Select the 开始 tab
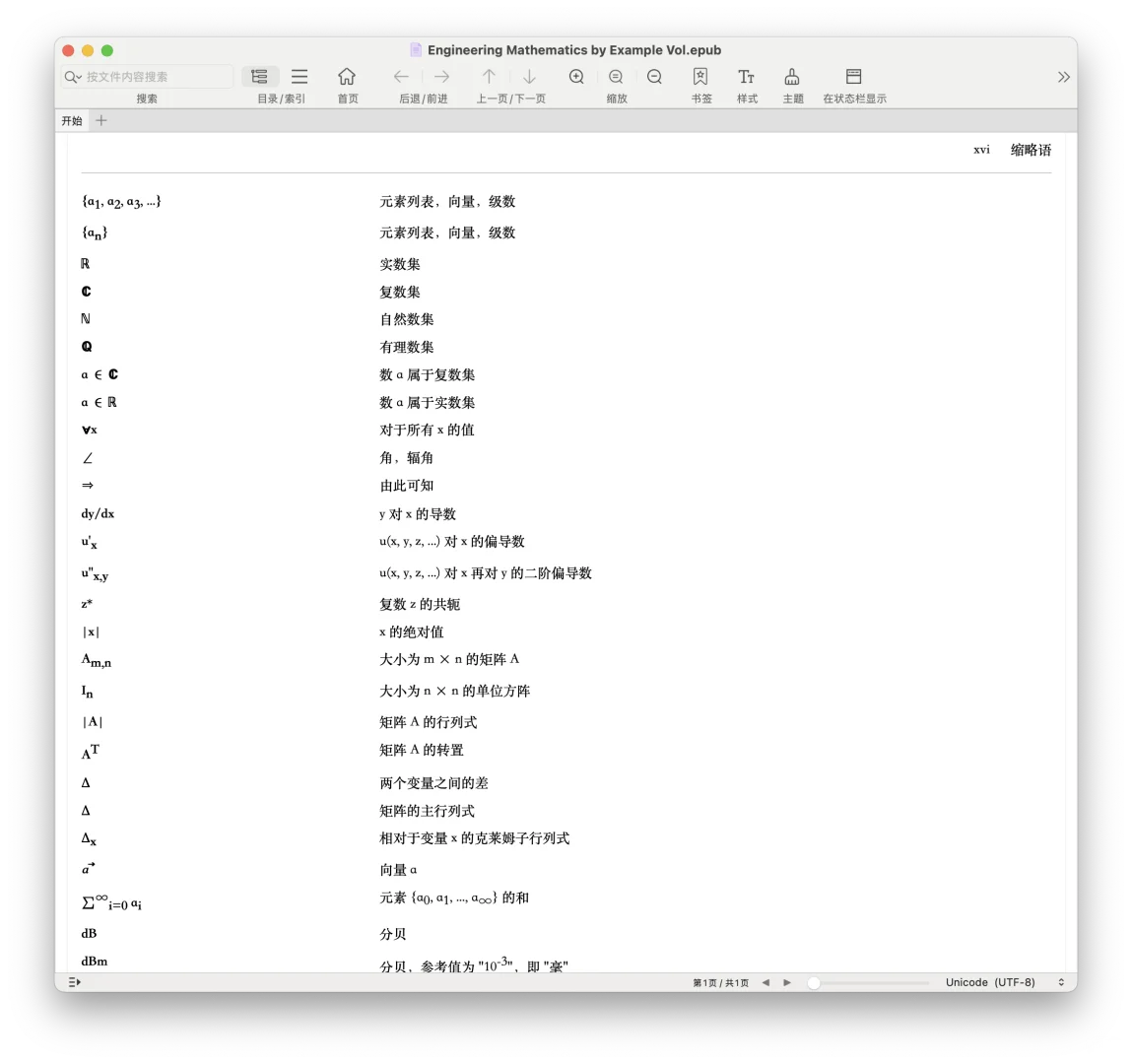 point(72,120)
